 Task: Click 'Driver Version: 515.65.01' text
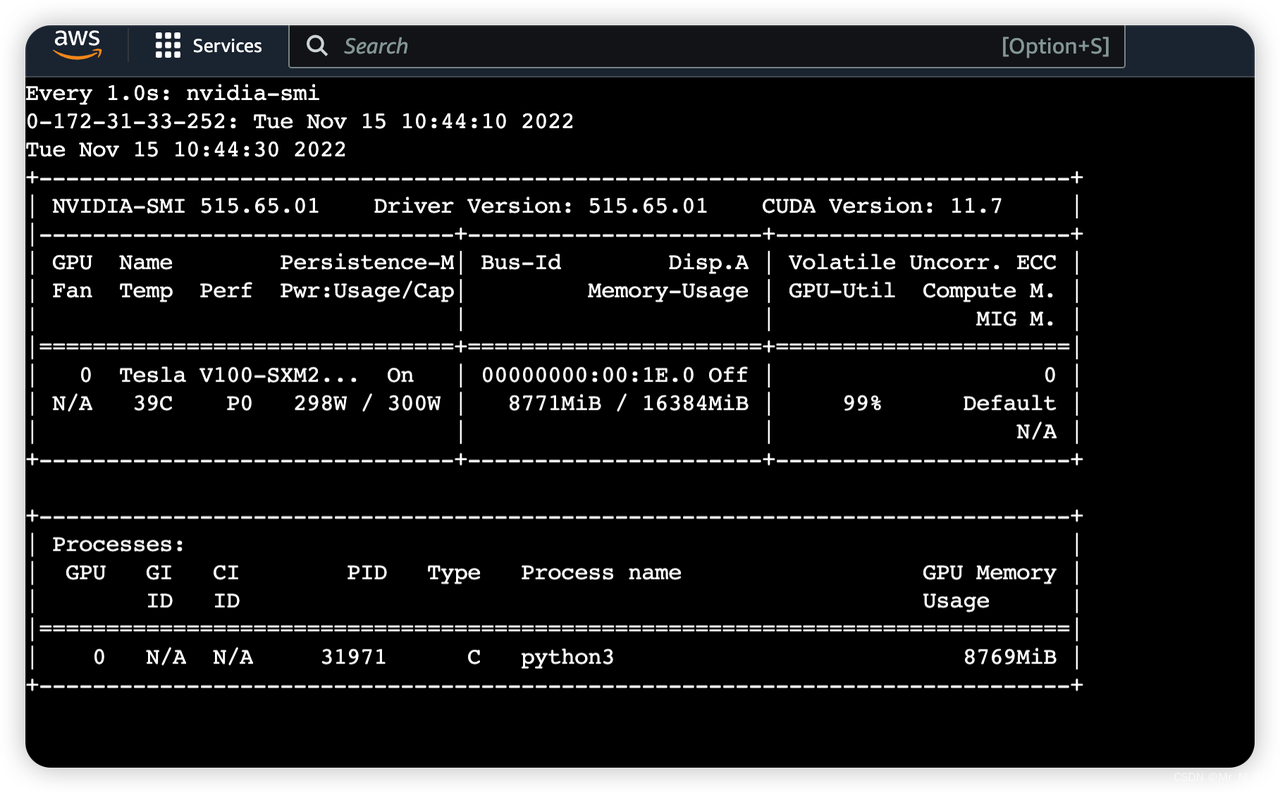pyautogui.click(x=540, y=206)
